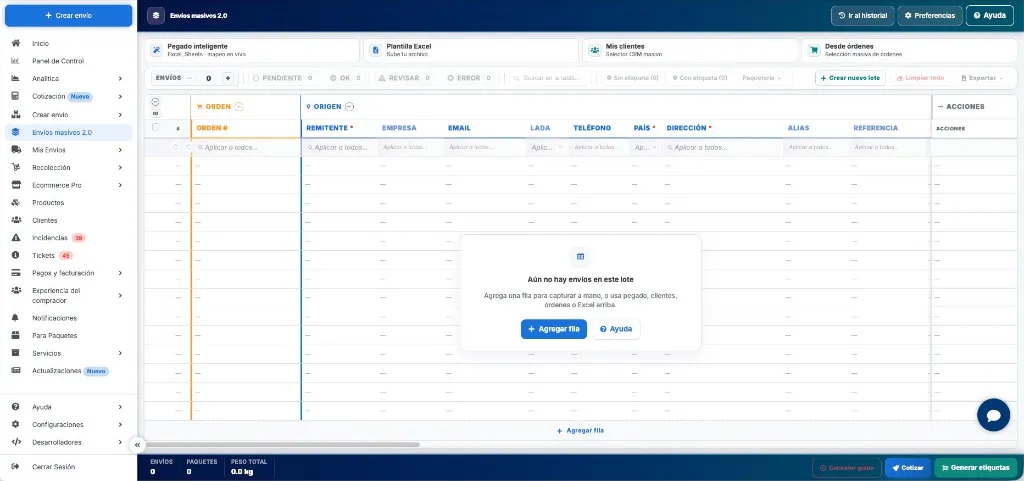Click the REMITENTE Aplicar a todos field
The width and height of the screenshot is (1024, 481).
(x=340, y=147)
